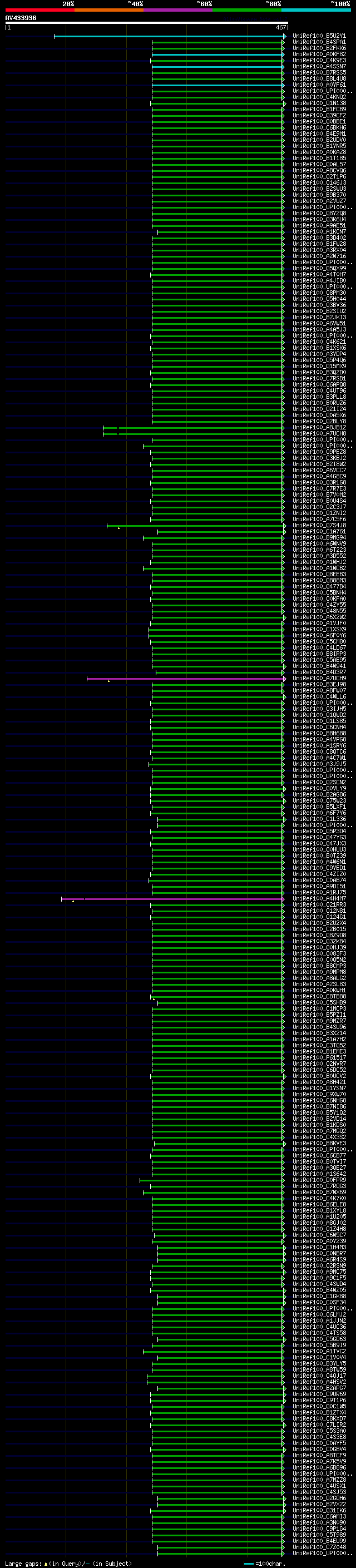Open hit UniRef100_B5U2Y1
Image resolution: width=356 pixels, height=1568 pixels.
(x=319, y=37)
